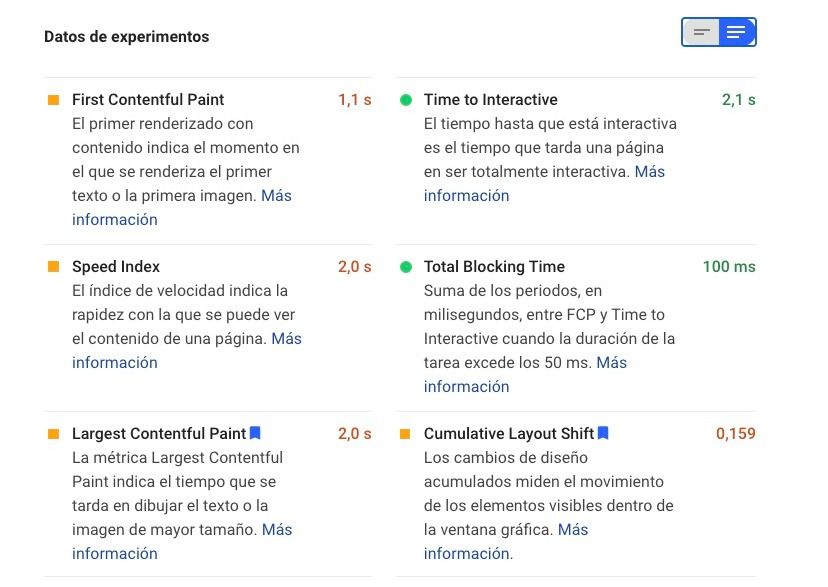
Task: Click the blue bookmark icon after Cumulative Layout Shift
Action: point(603,433)
